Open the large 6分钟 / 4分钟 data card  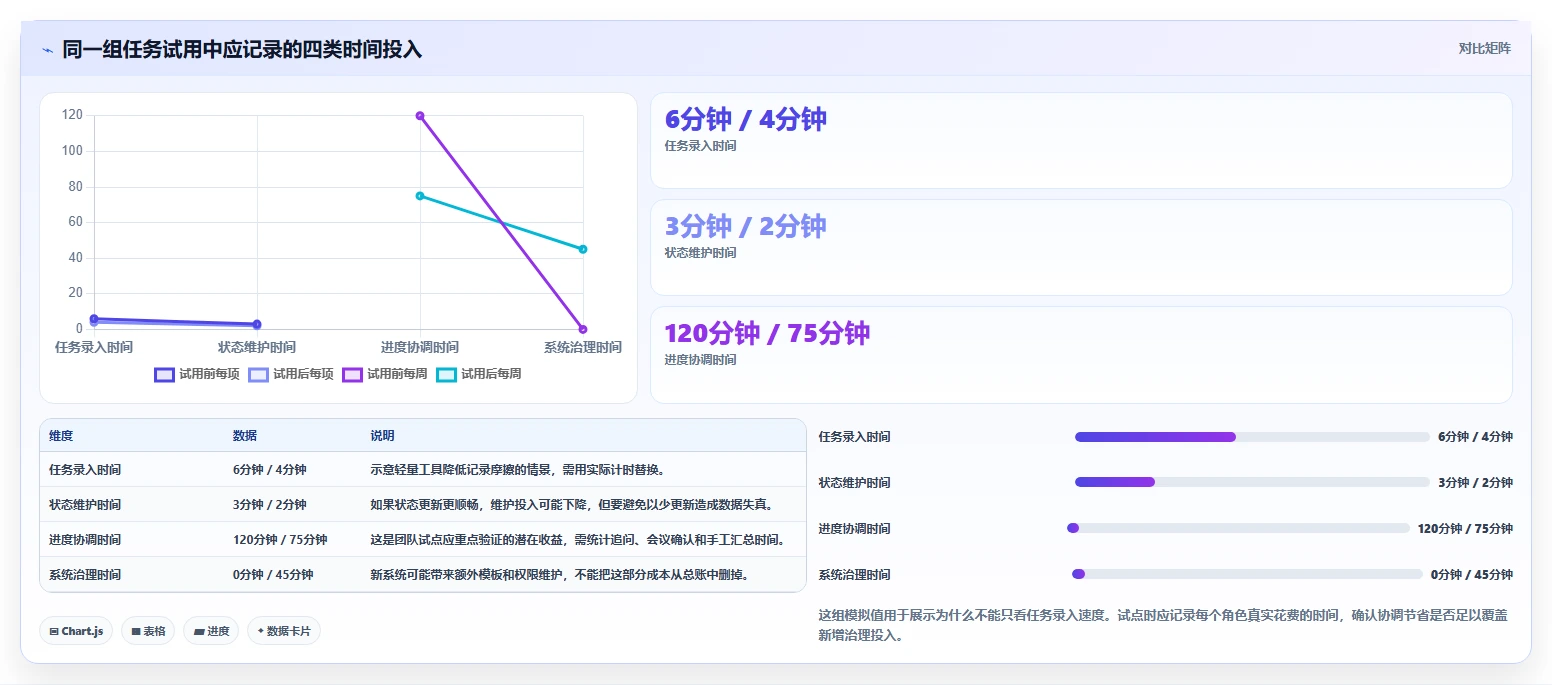click(x=1081, y=140)
